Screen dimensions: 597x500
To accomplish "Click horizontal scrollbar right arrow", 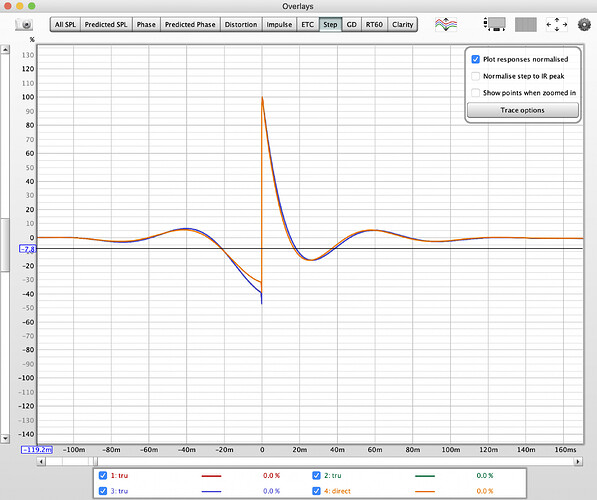I will (x=578, y=462).
